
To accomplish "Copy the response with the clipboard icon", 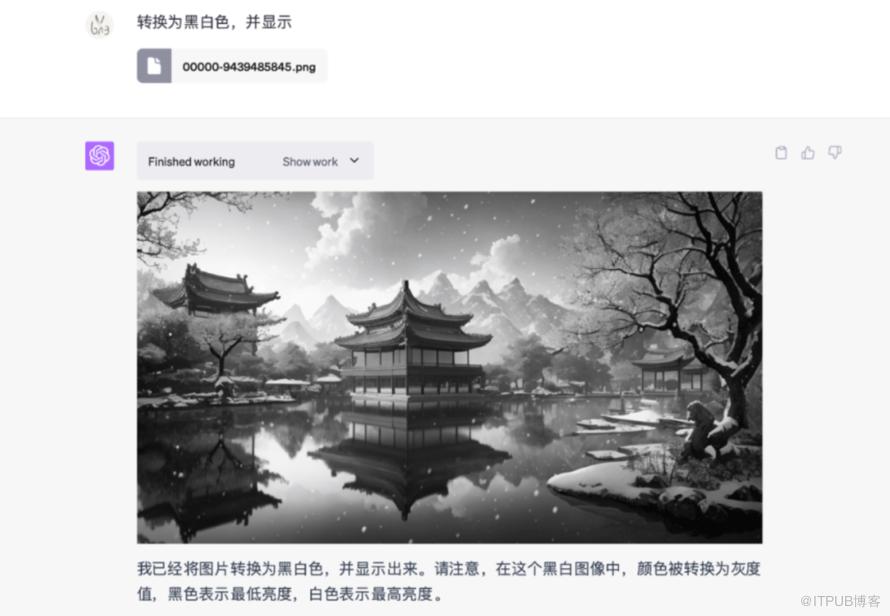I will tap(781, 152).
